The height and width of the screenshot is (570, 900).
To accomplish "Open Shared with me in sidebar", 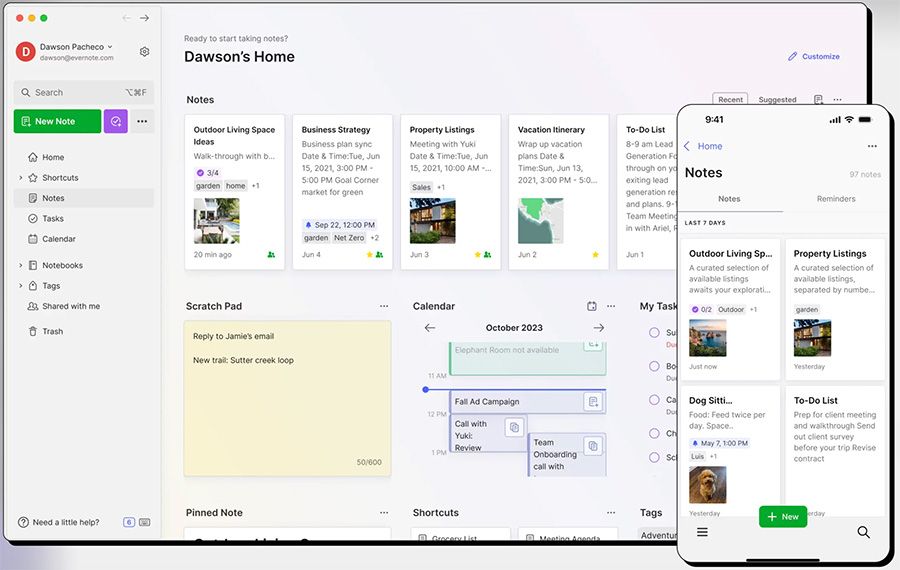I will point(71,307).
